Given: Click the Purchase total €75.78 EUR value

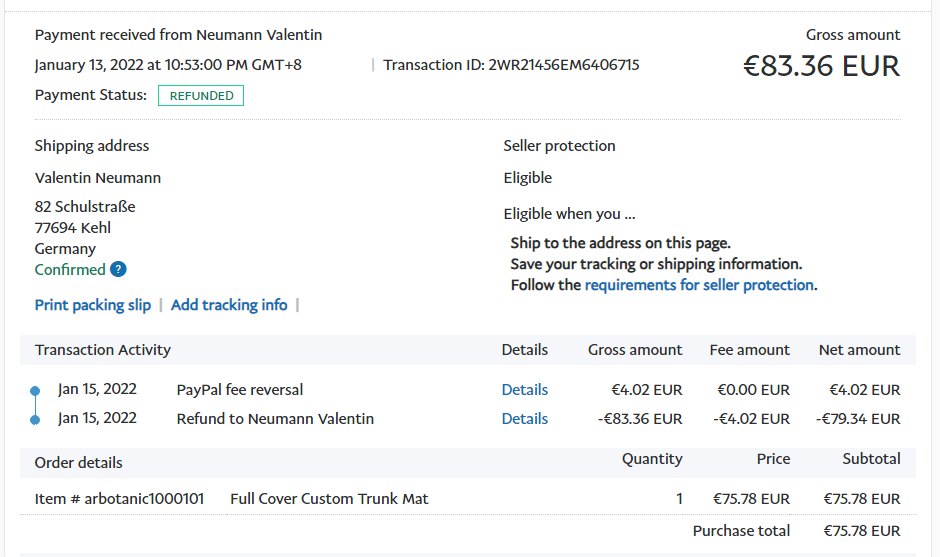Looking at the screenshot, I should [861, 531].
